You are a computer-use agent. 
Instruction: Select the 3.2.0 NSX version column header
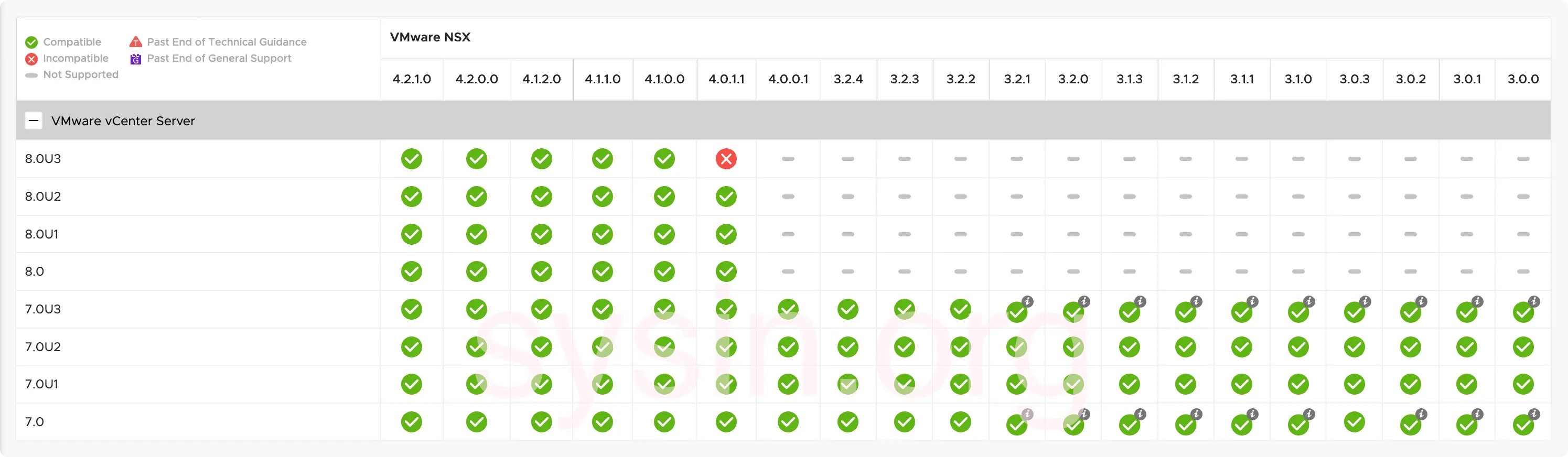(1072, 79)
